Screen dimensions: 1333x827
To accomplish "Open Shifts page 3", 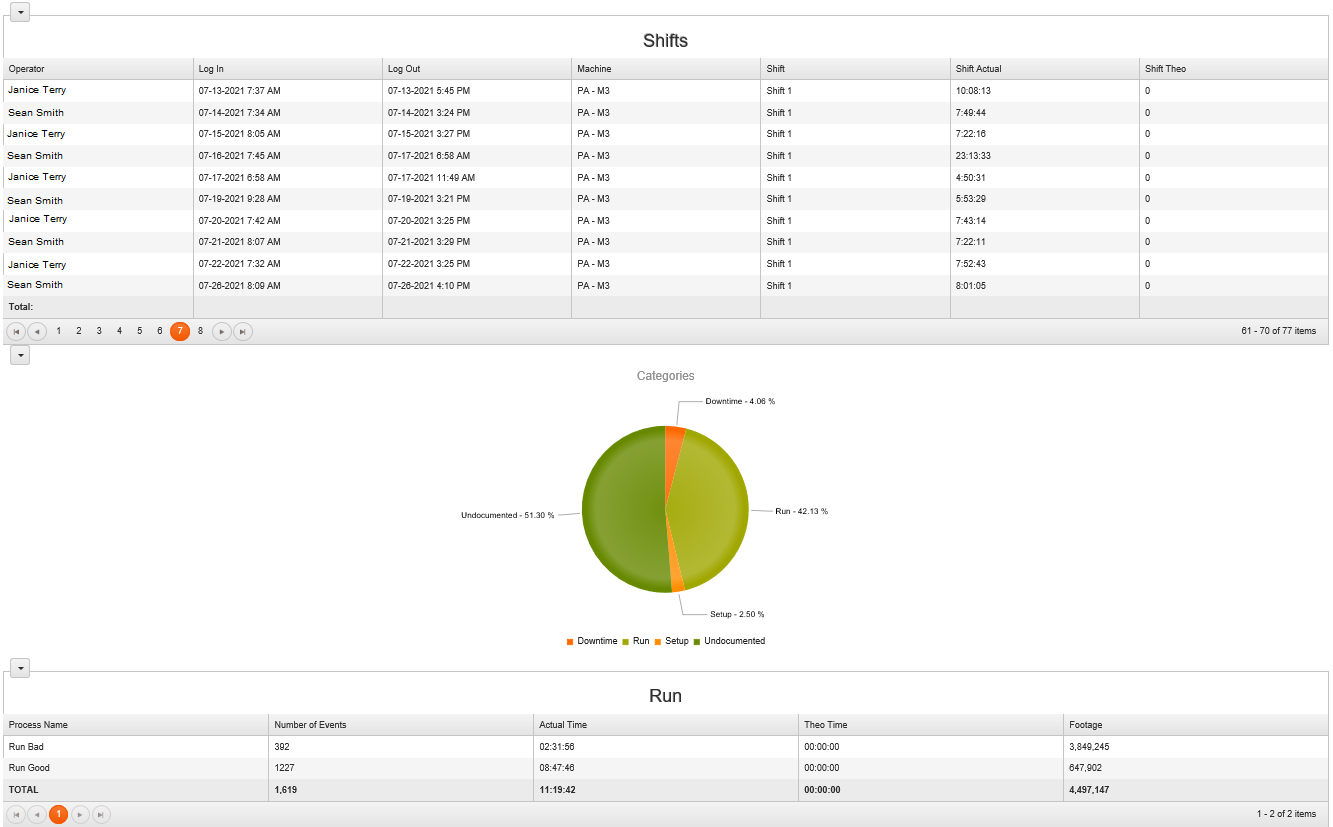I will [x=99, y=331].
